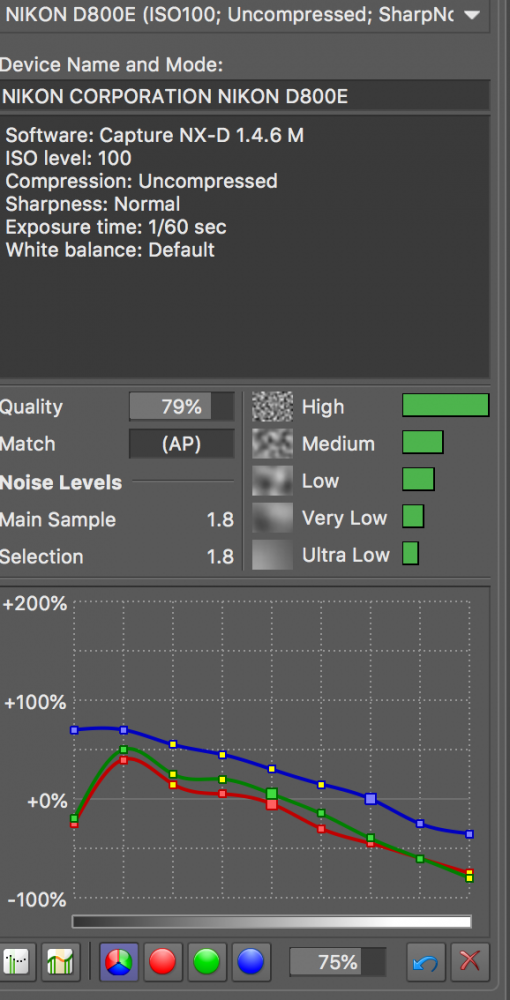Open the device noise profile dropdown arrow
Screen dimensions: 510x1000
tap(472, 15)
